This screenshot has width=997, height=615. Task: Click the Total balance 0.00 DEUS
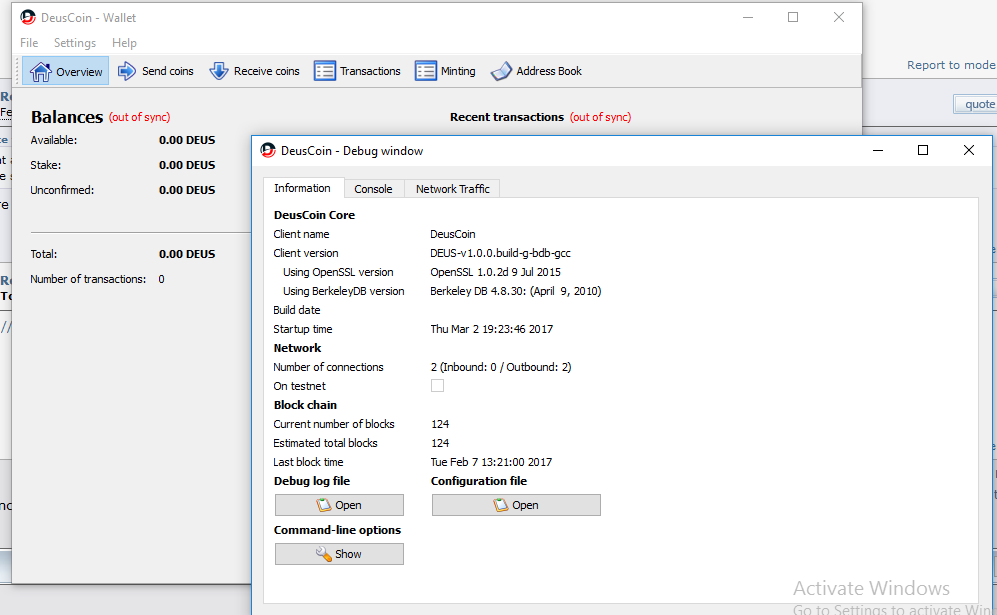[x=187, y=254]
